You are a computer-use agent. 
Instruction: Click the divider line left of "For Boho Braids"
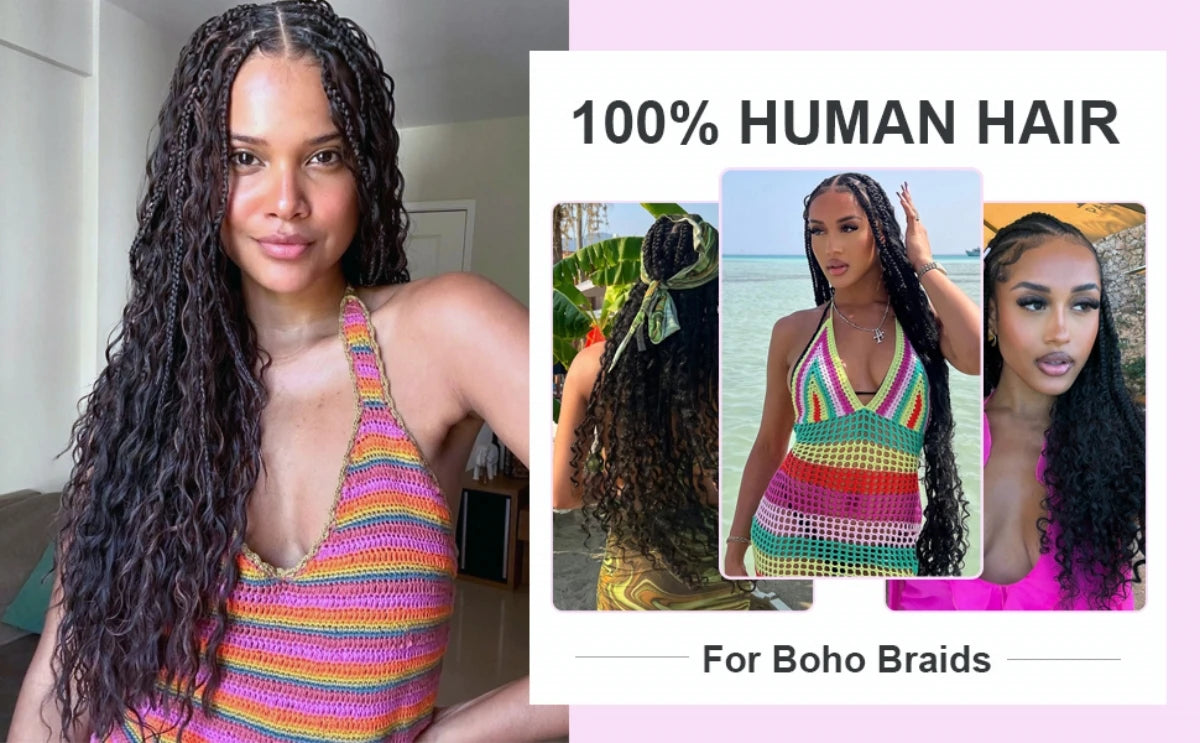click(x=632, y=658)
